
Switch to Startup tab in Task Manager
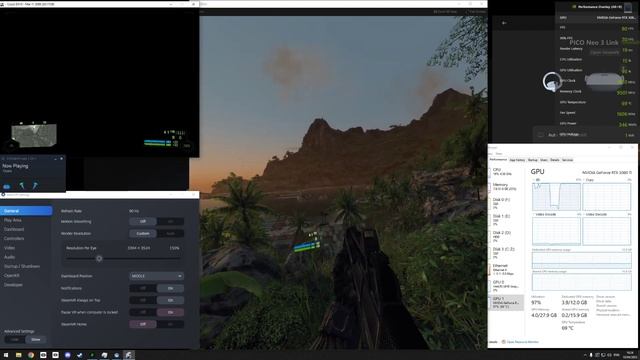click(x=533, y=160)
